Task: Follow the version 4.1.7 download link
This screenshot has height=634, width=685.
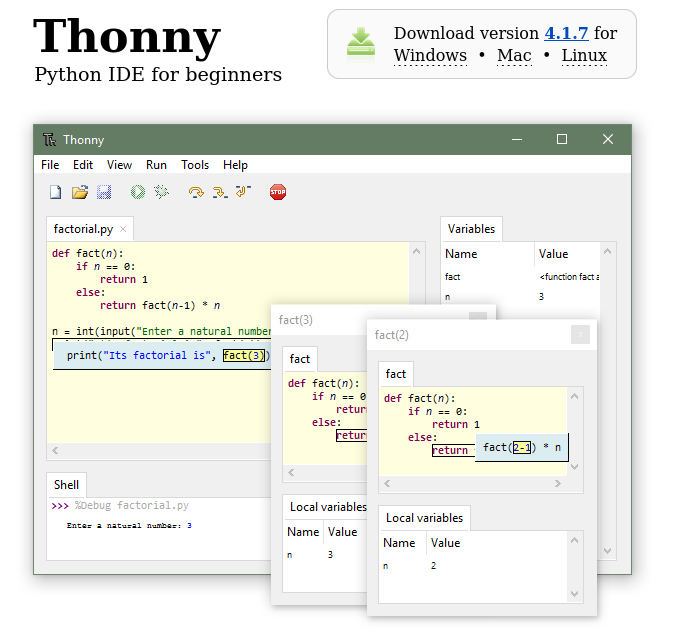Action: pyautogui.click(x=567, y=33)
